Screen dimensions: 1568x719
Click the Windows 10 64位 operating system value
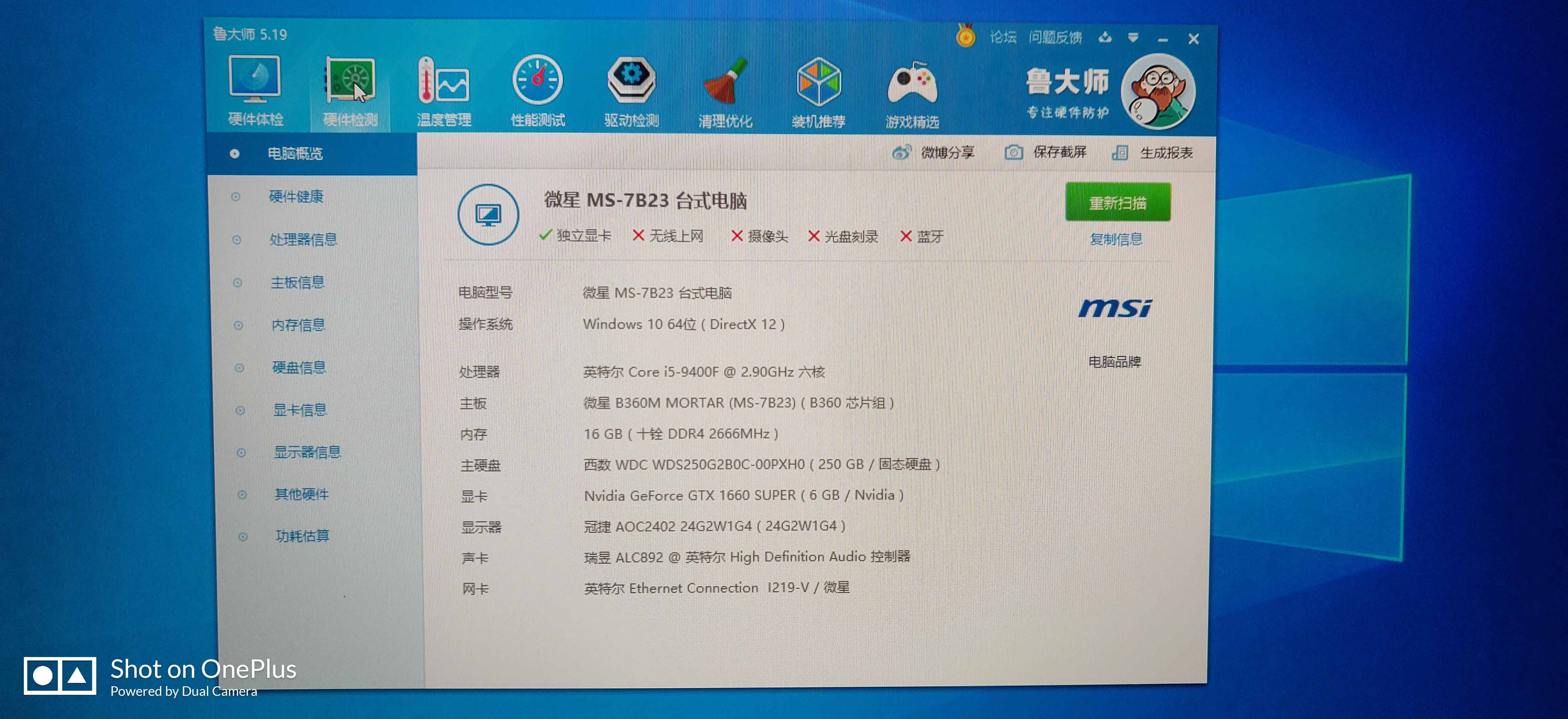[x=684, y=324]
